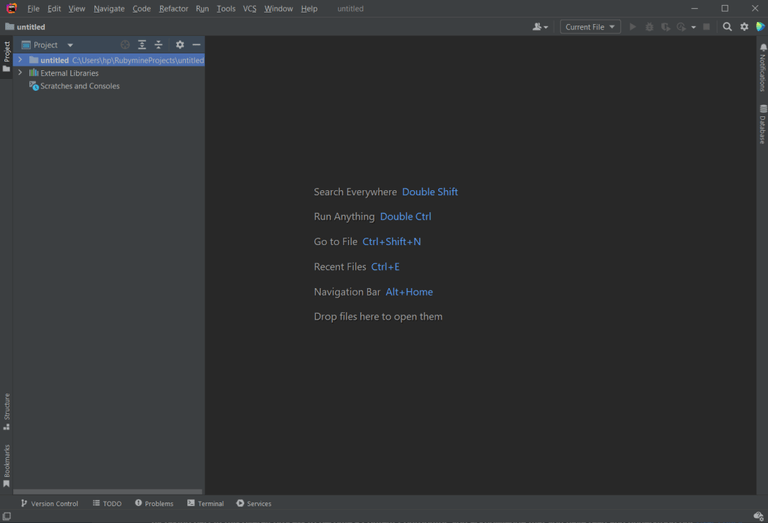Open the Version Control tool window
This screenshot has width=768, height=523.
[x=49, y=503]
